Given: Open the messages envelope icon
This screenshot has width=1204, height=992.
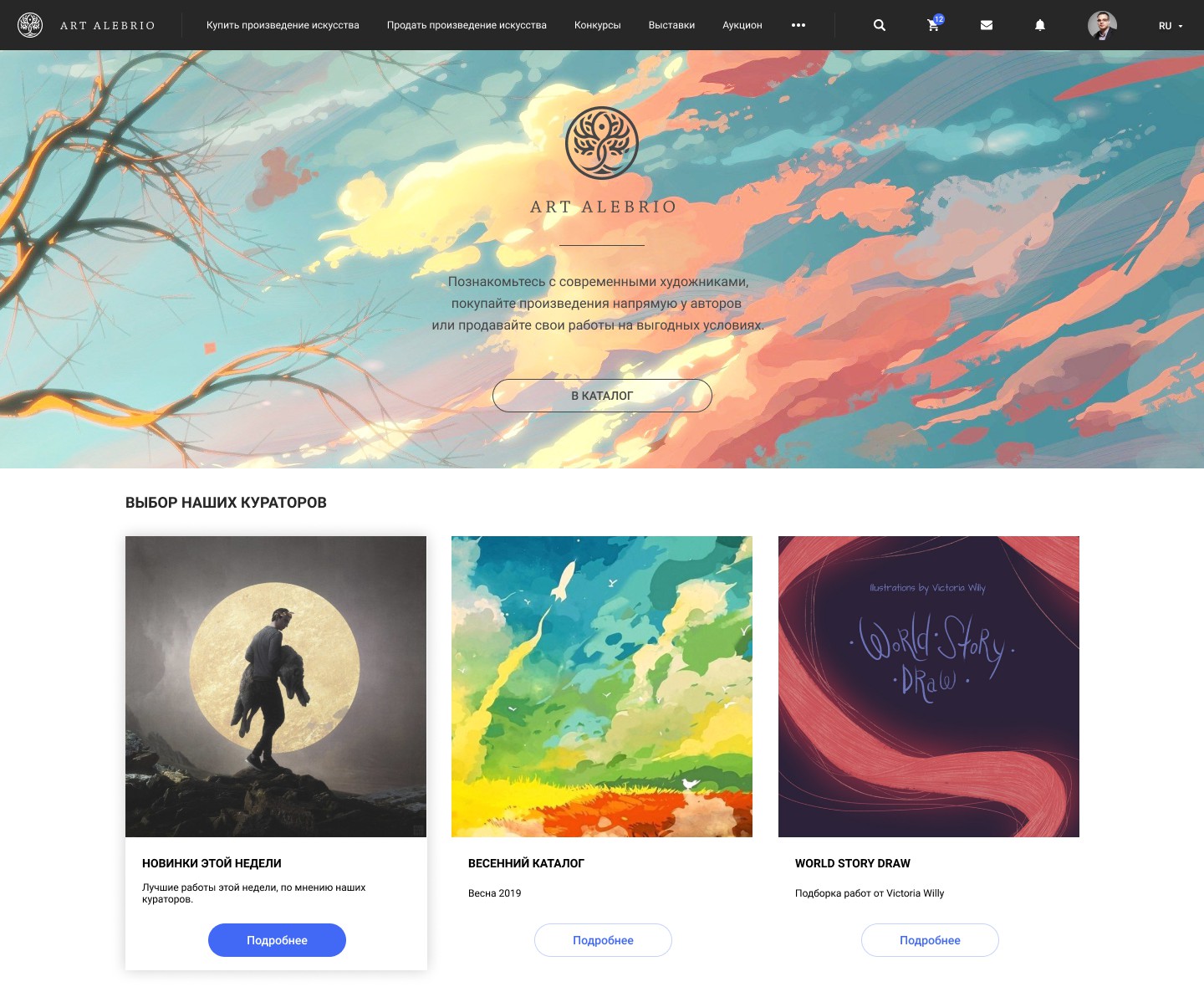Looking at the screenshot, I should (987, 25).
